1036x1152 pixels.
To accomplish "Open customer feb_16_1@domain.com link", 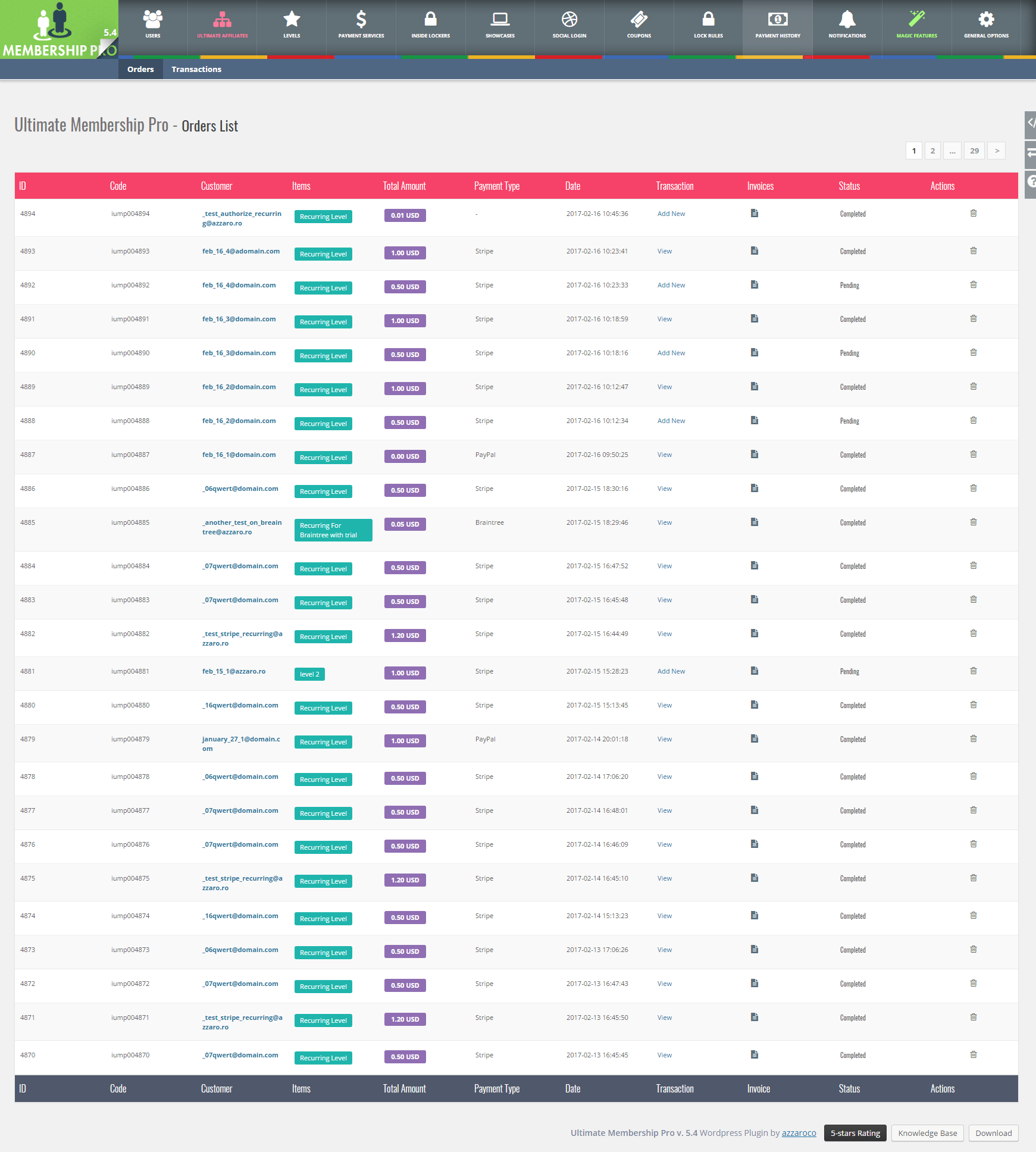I will (x=239, y=455).
